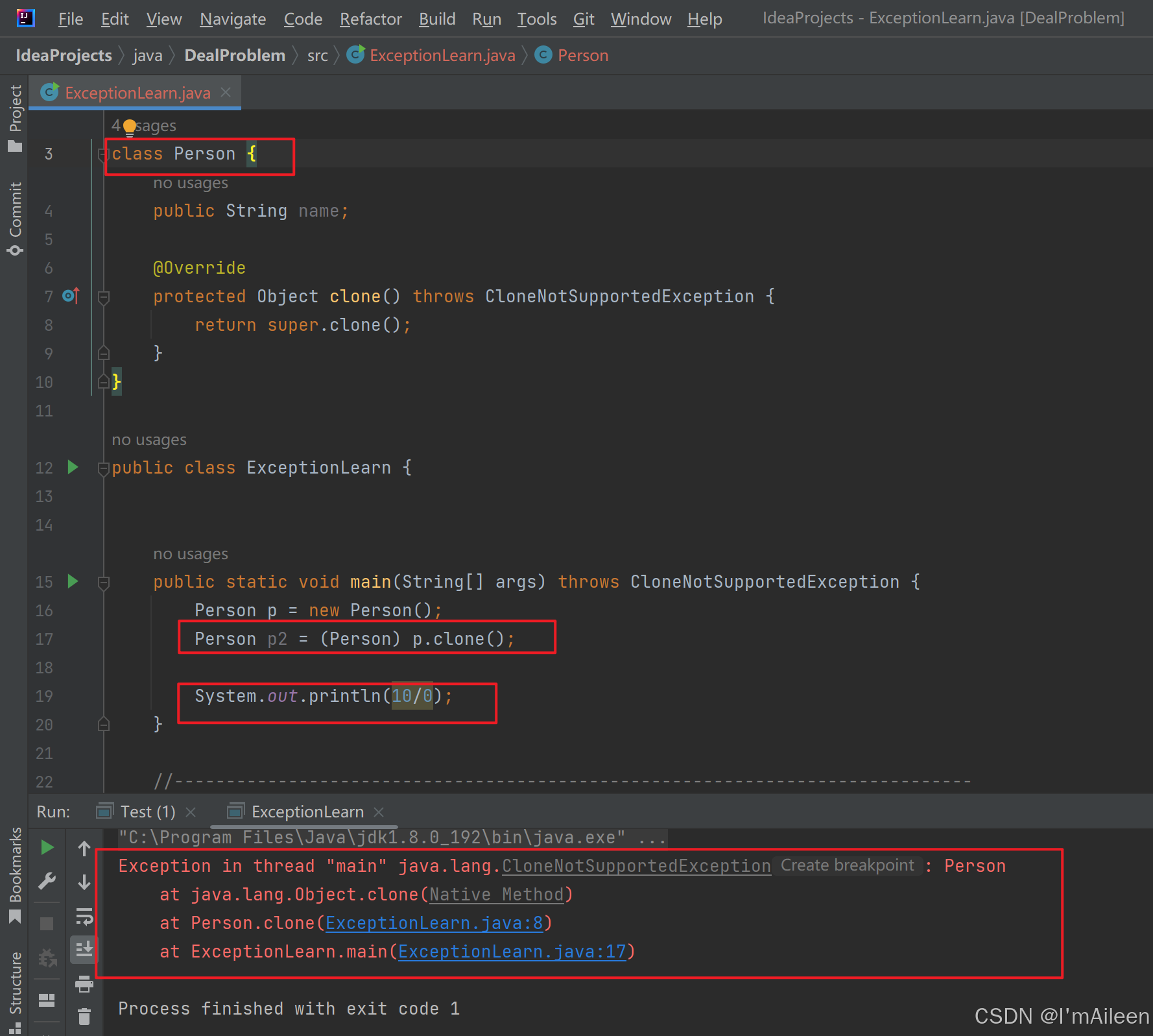Open the Build menu
1153x1036 pixels.
[437, 19]
